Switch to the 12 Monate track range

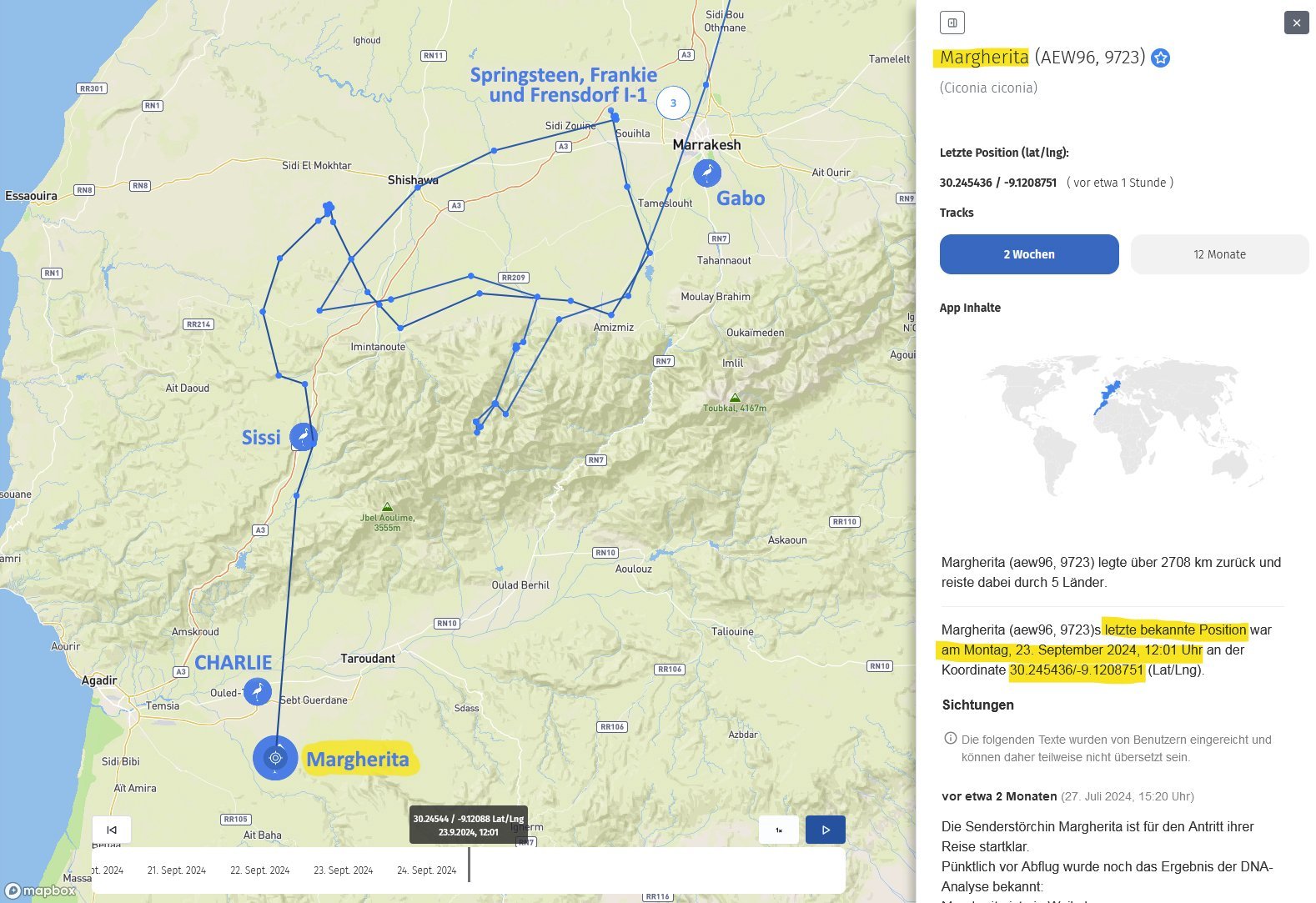(1218, 254)
